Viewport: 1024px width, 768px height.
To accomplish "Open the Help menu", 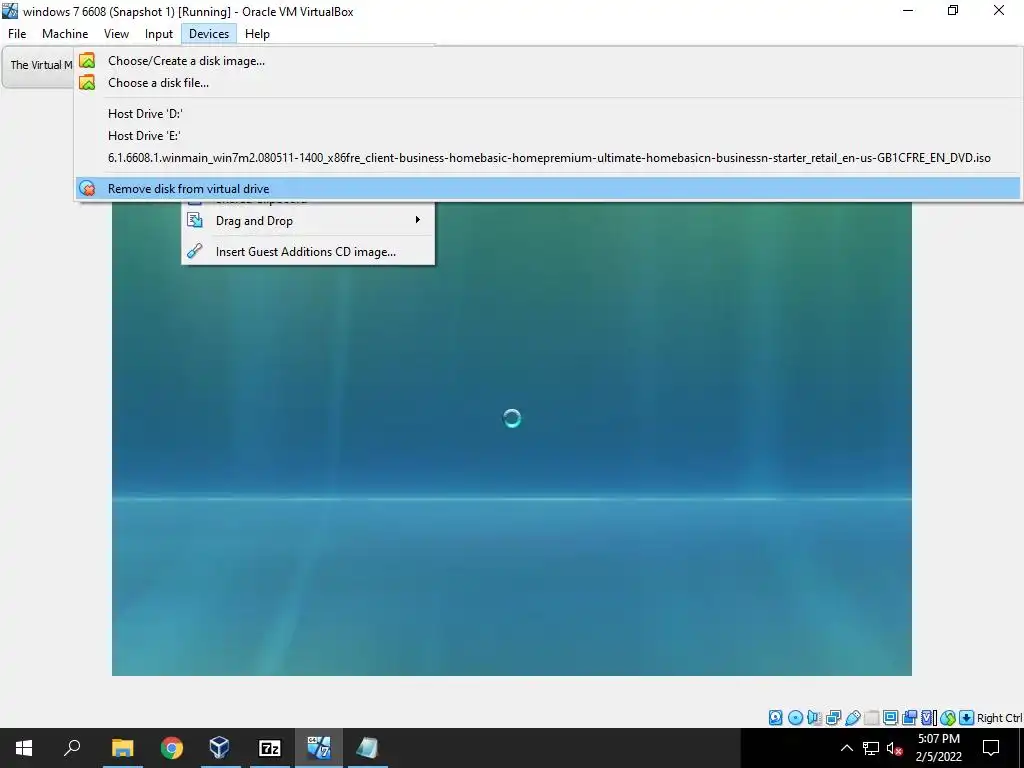I will (257, 34).
